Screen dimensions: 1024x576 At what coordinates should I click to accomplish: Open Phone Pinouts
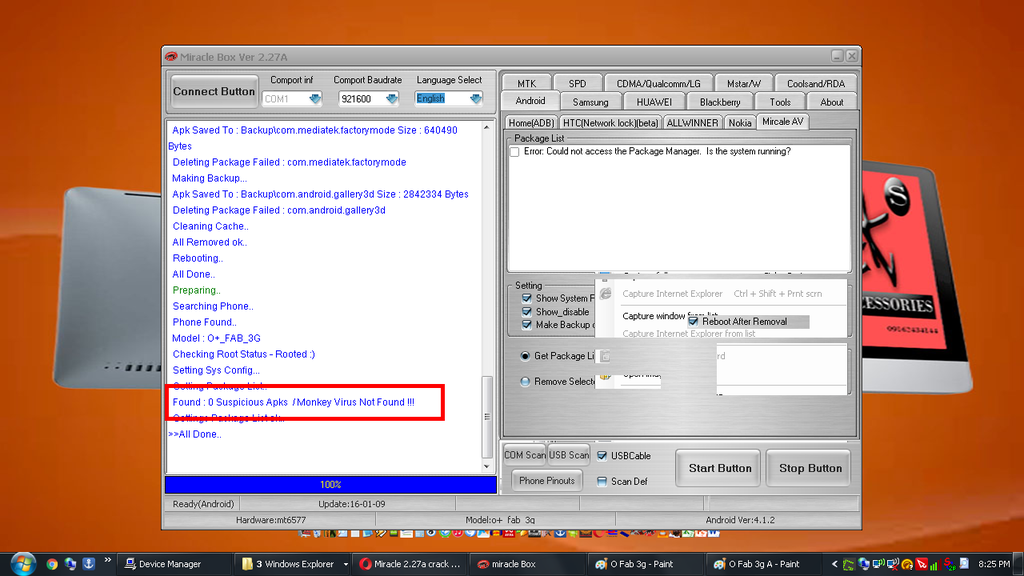click(x=547, y=481)
